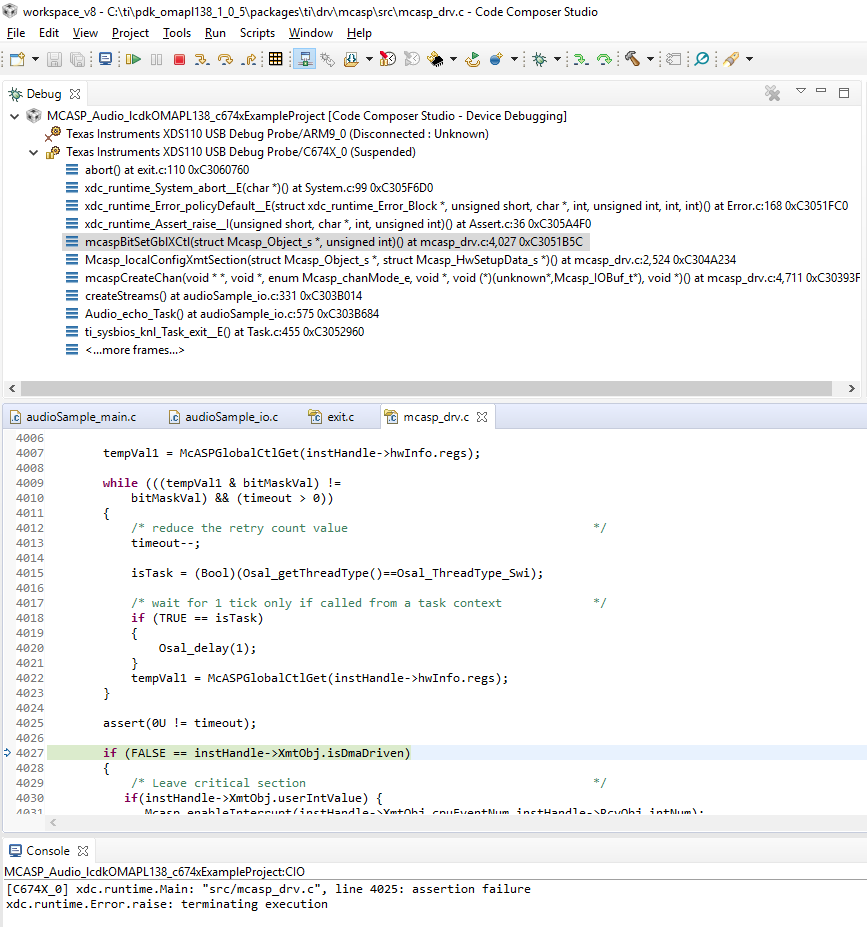Screen dimensions: 867x927
Task: Click the flashlight pen toolbar icon
Action: click(x=731, y=59)
